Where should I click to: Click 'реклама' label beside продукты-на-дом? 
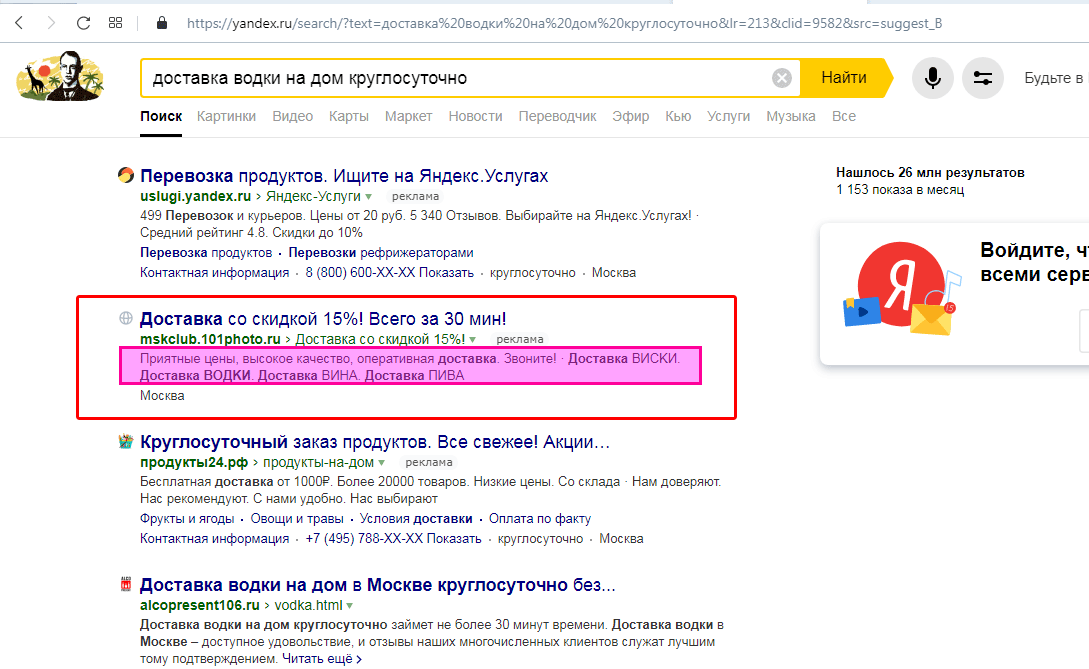[x=429, y=463]
